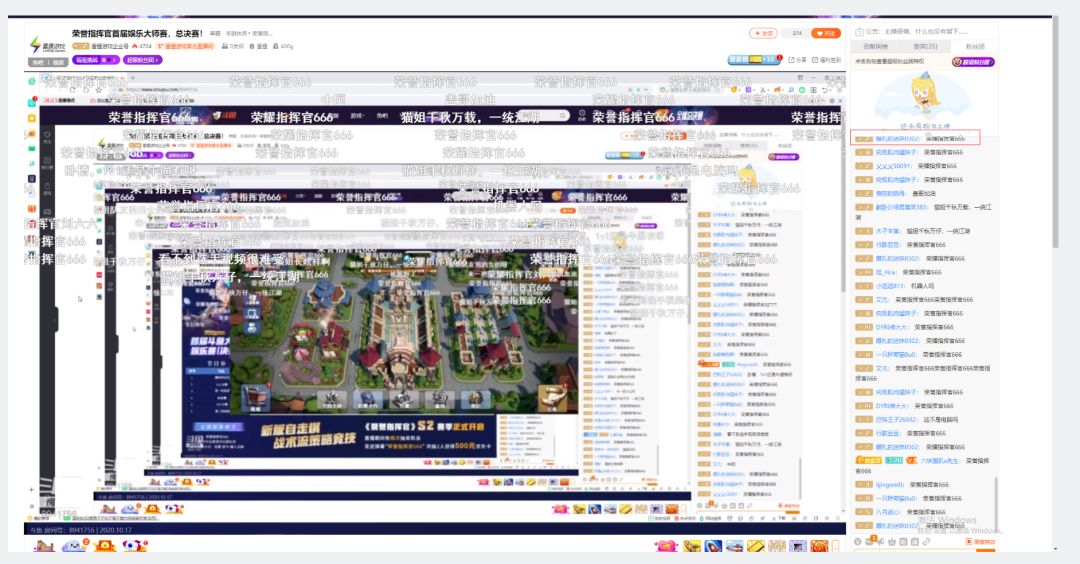The width and height of the screenshot is (1080, 564).
Task: Click the pink gift icon at bottom right gift row
Action: (667, 547)
